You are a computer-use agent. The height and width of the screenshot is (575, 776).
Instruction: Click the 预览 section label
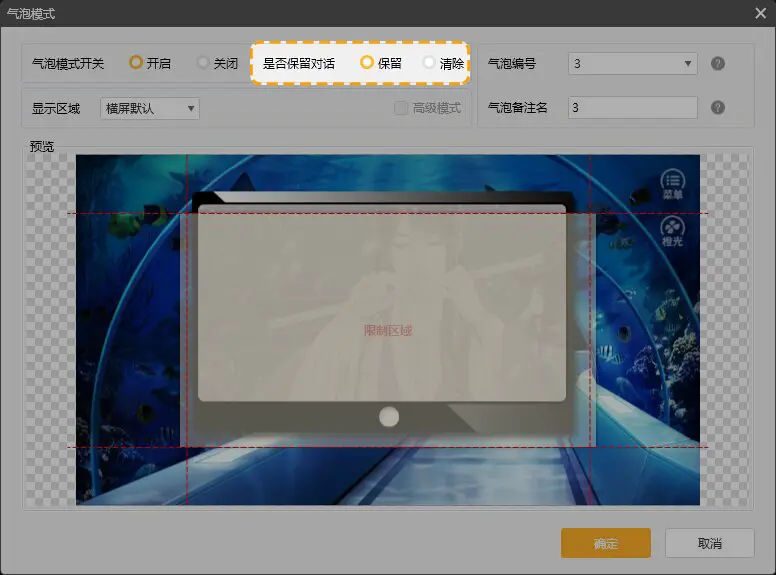[42, 146]
